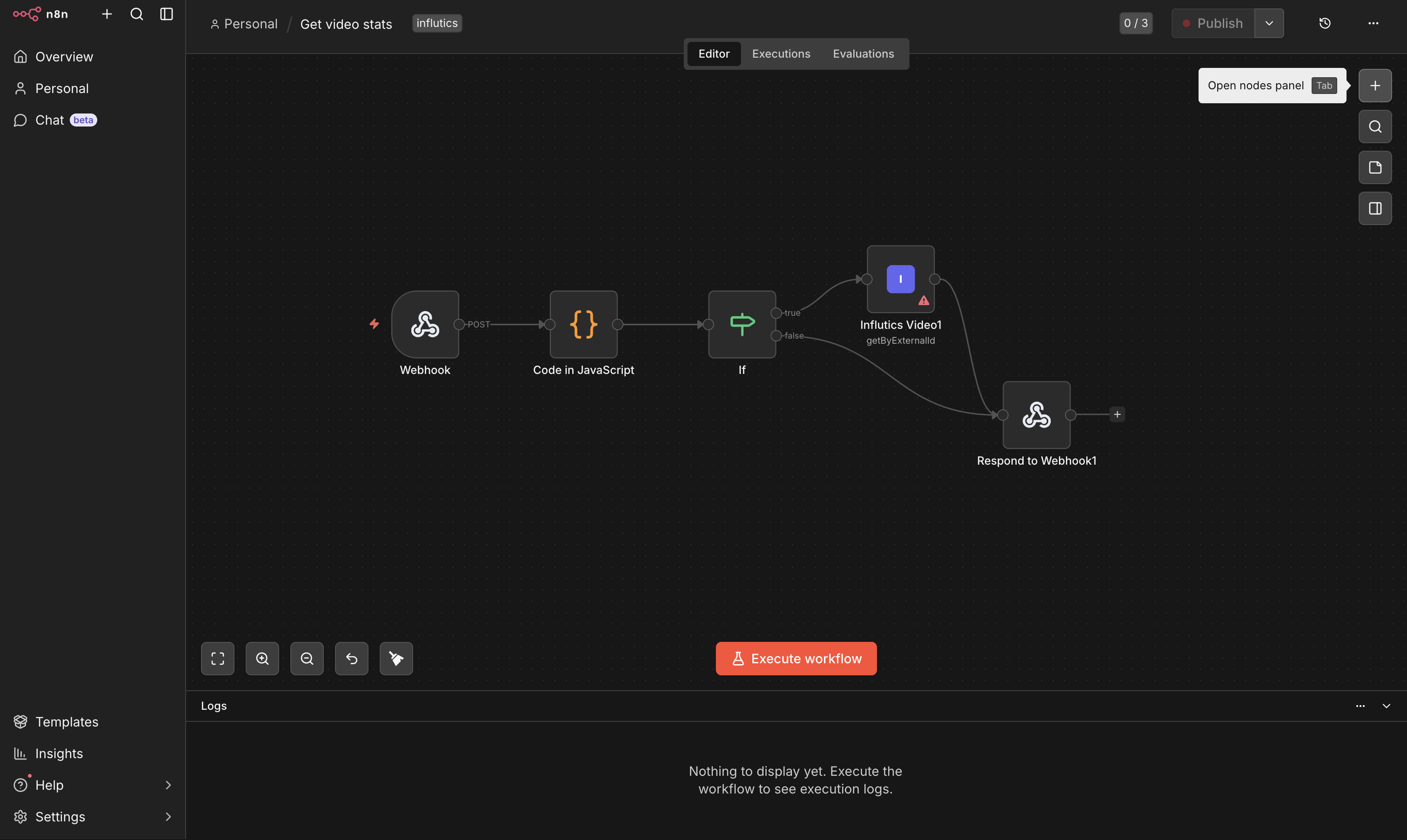Viewport: 1407px width, 840px height.
Task: Click the If node true output
Action: pyautogui.click(x=776, y=313)
